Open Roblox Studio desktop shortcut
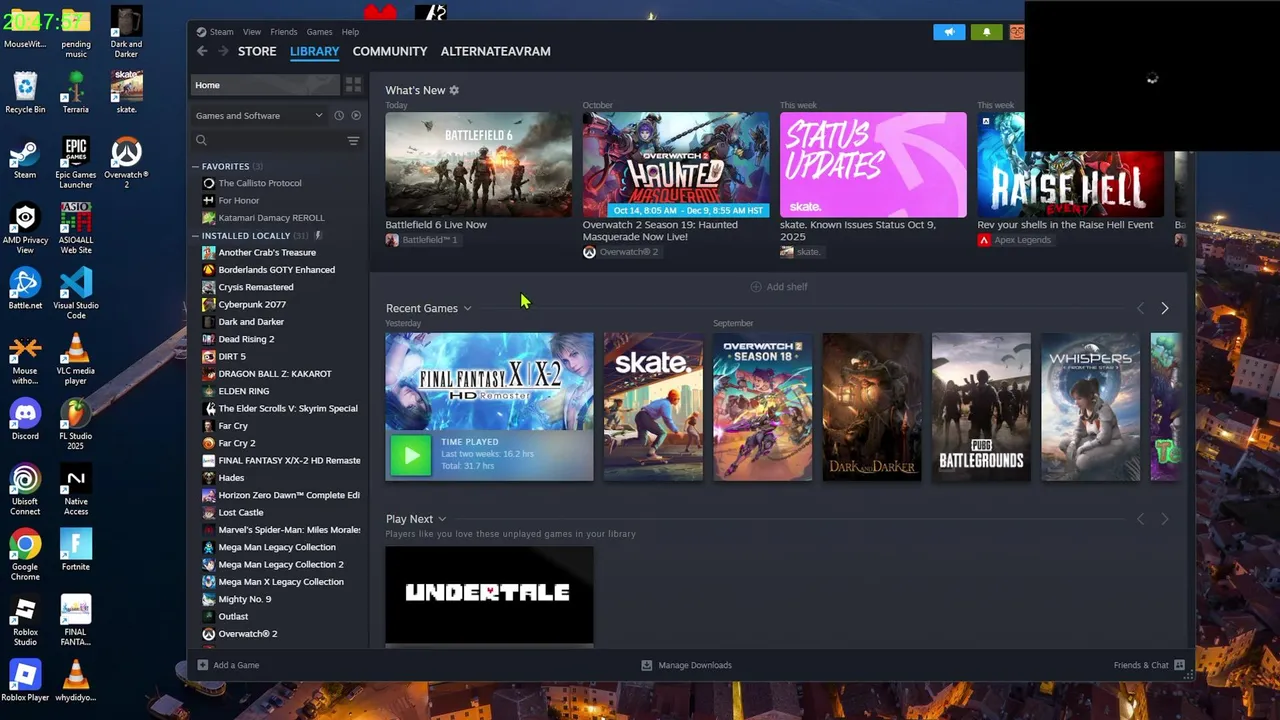The width and height of the screenshot is (1280, 720). click(25, 620)
